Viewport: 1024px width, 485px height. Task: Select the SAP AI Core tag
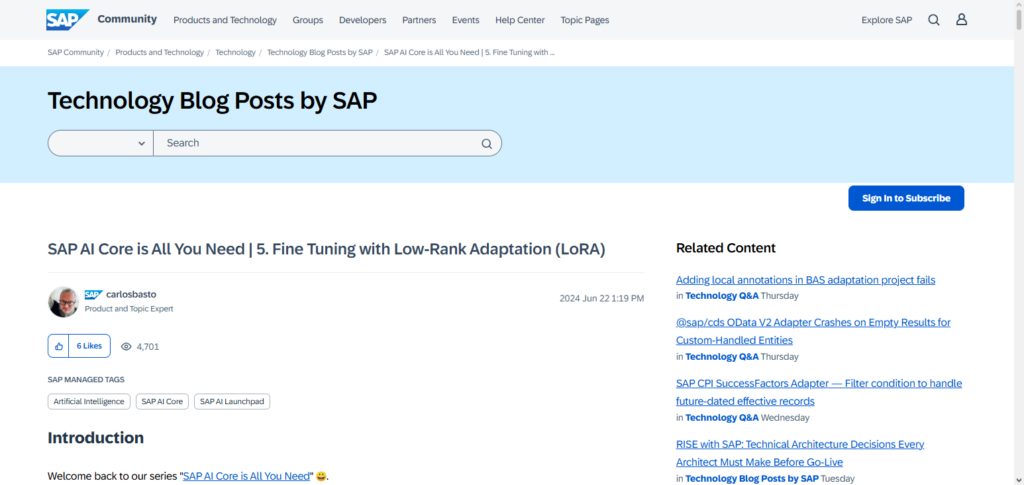pos(163,401)
